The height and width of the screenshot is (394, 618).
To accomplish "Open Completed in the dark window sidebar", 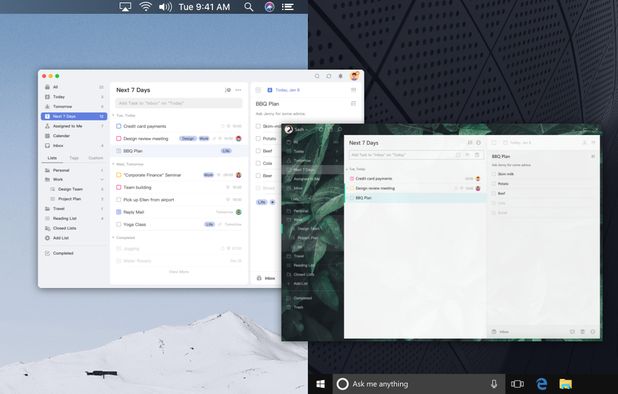I will coord(312,298).
